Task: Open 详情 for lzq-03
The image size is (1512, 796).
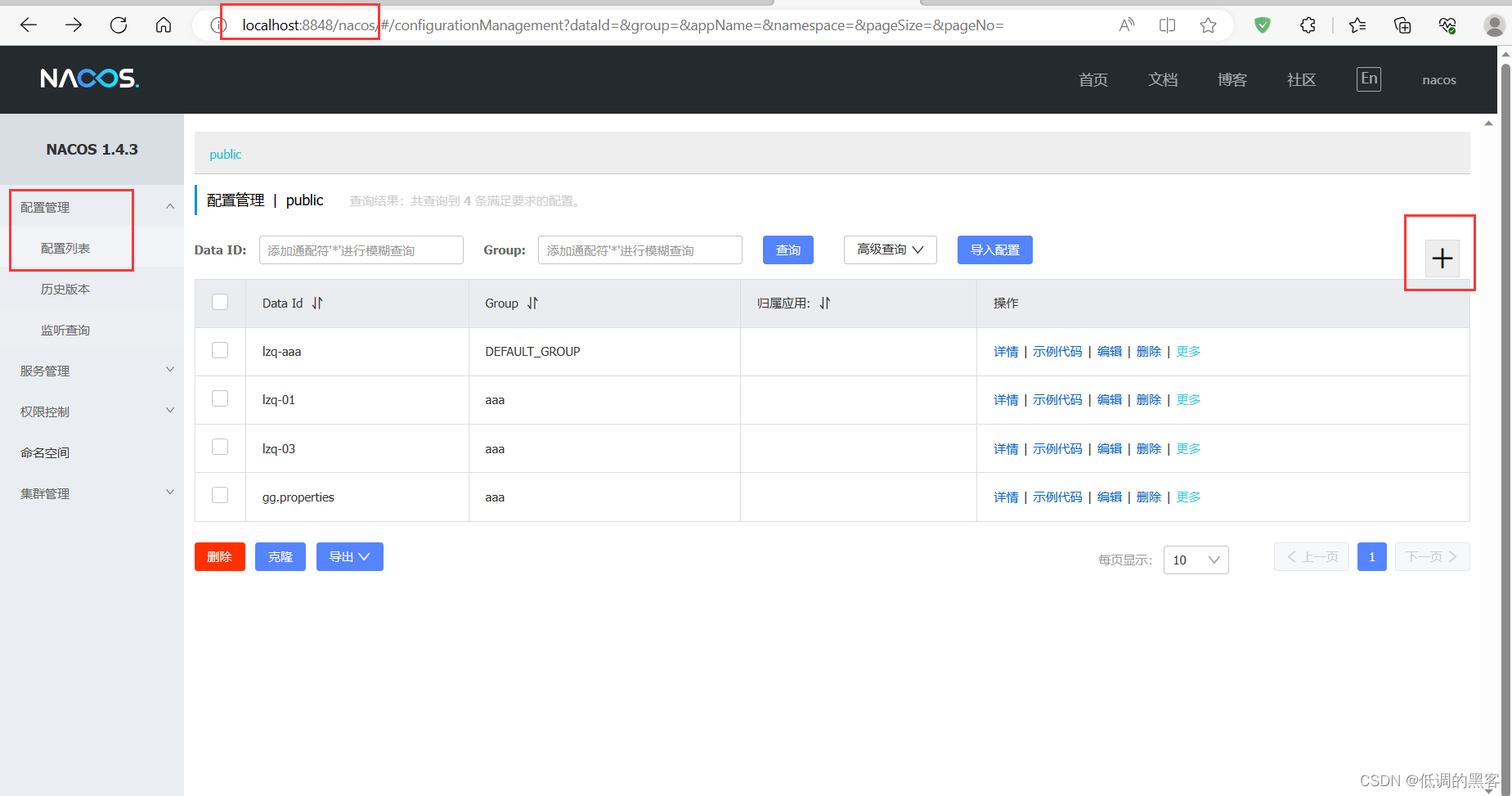Action: click(x=1006, y=448)
